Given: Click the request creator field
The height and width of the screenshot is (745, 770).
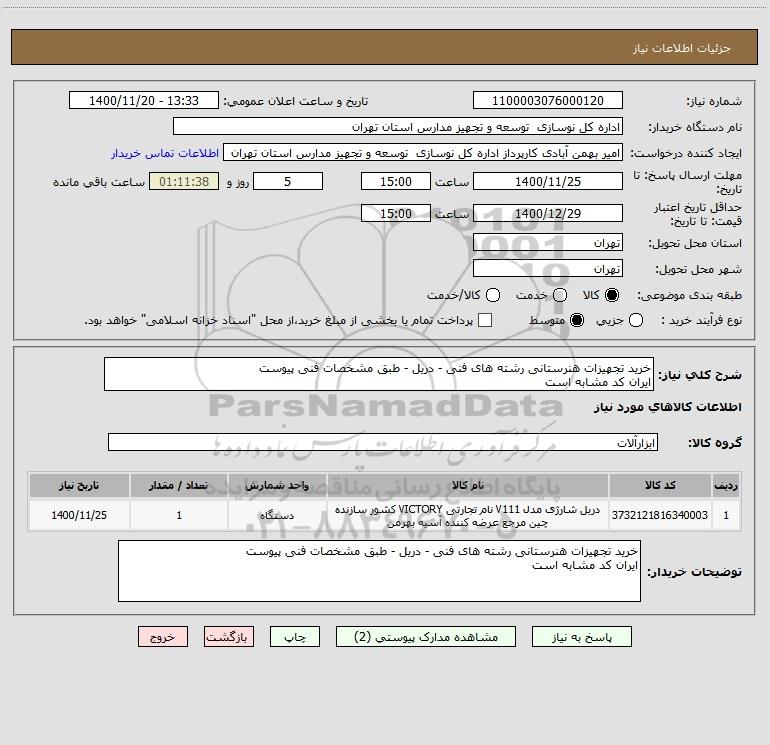Looking at the screenshot, I should pos(423,153).
